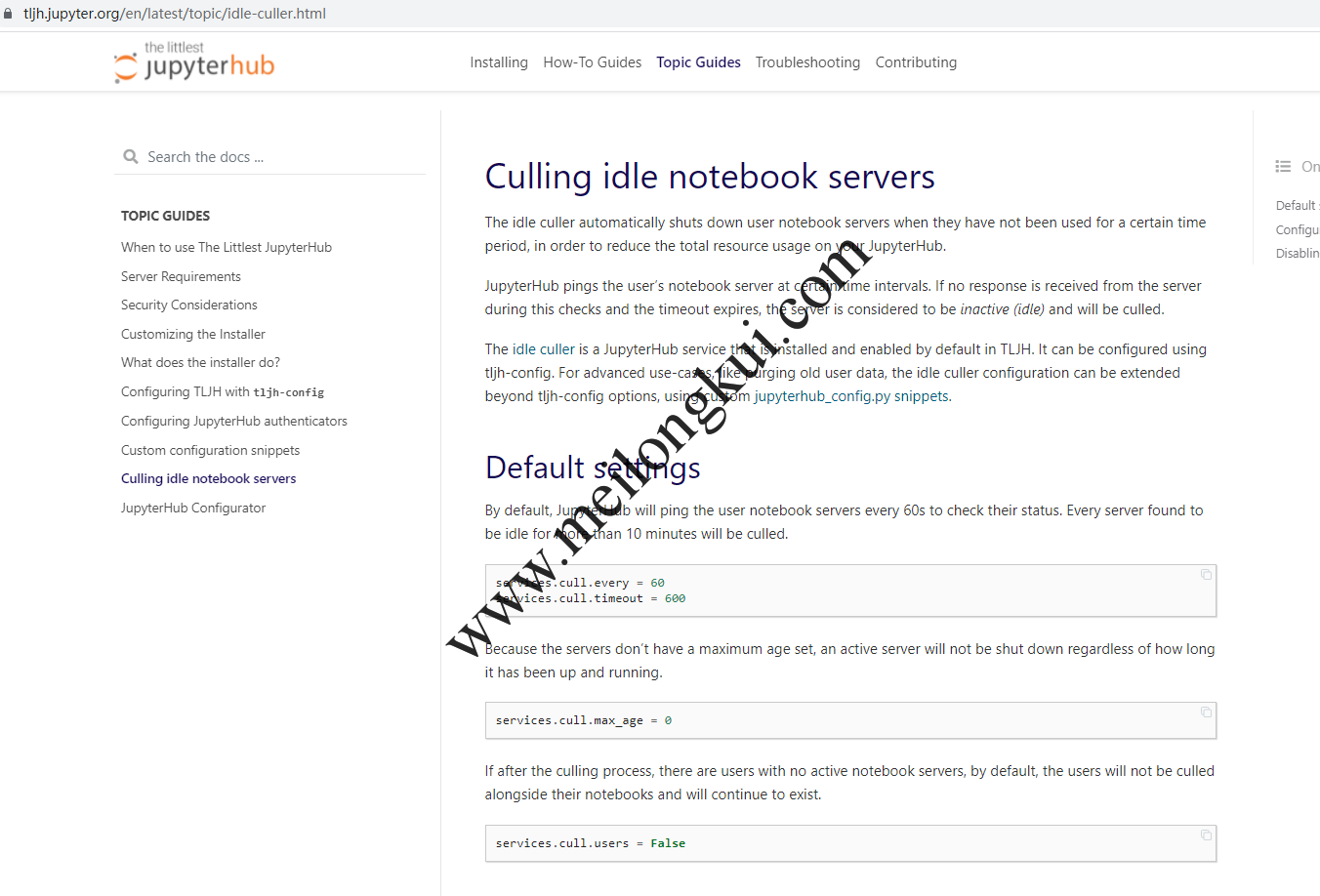Open the Installing menu item
Image resolution: width=1320 pixels, height=896 pixels.
click(x=499, y=62)
